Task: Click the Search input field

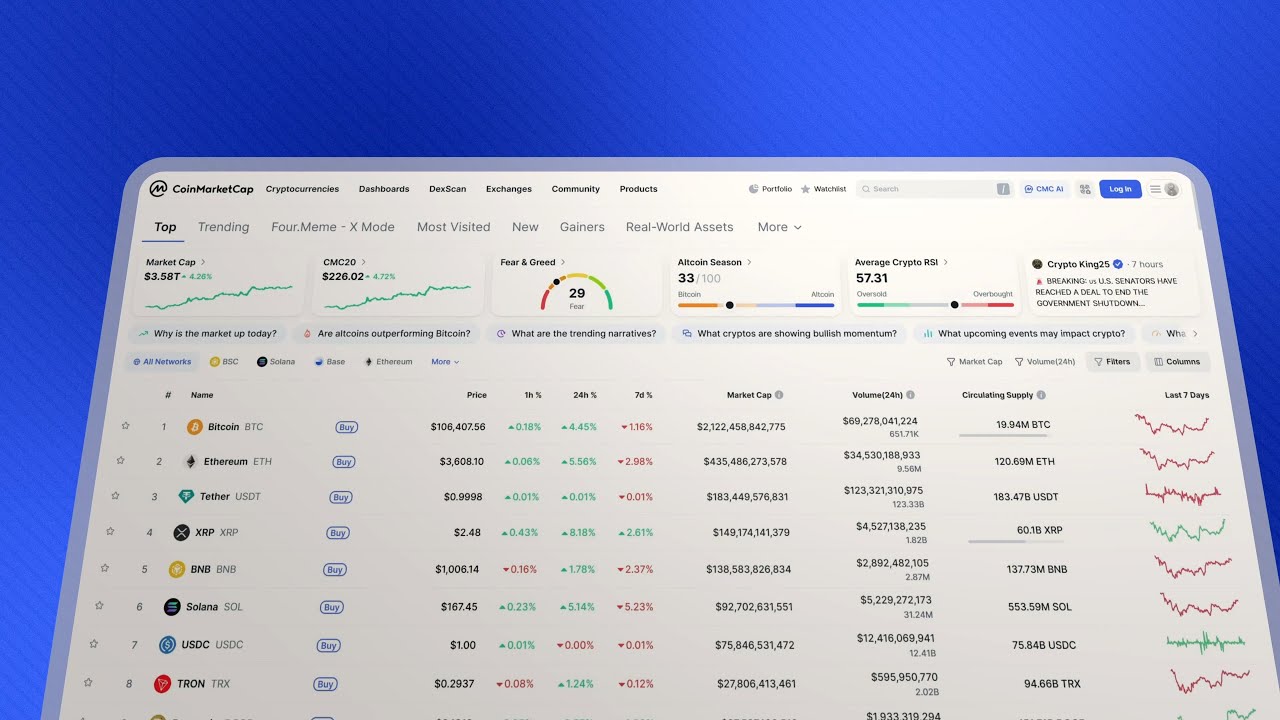Action: click(x=935, y=189)
